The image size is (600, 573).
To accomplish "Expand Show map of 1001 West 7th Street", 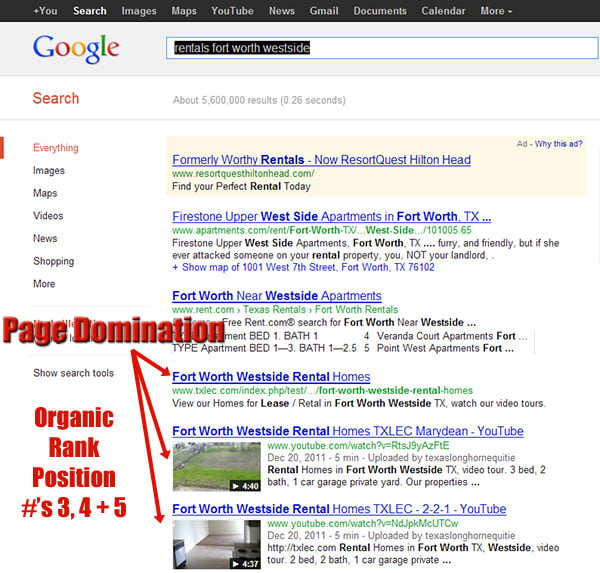I will (303, 267).
